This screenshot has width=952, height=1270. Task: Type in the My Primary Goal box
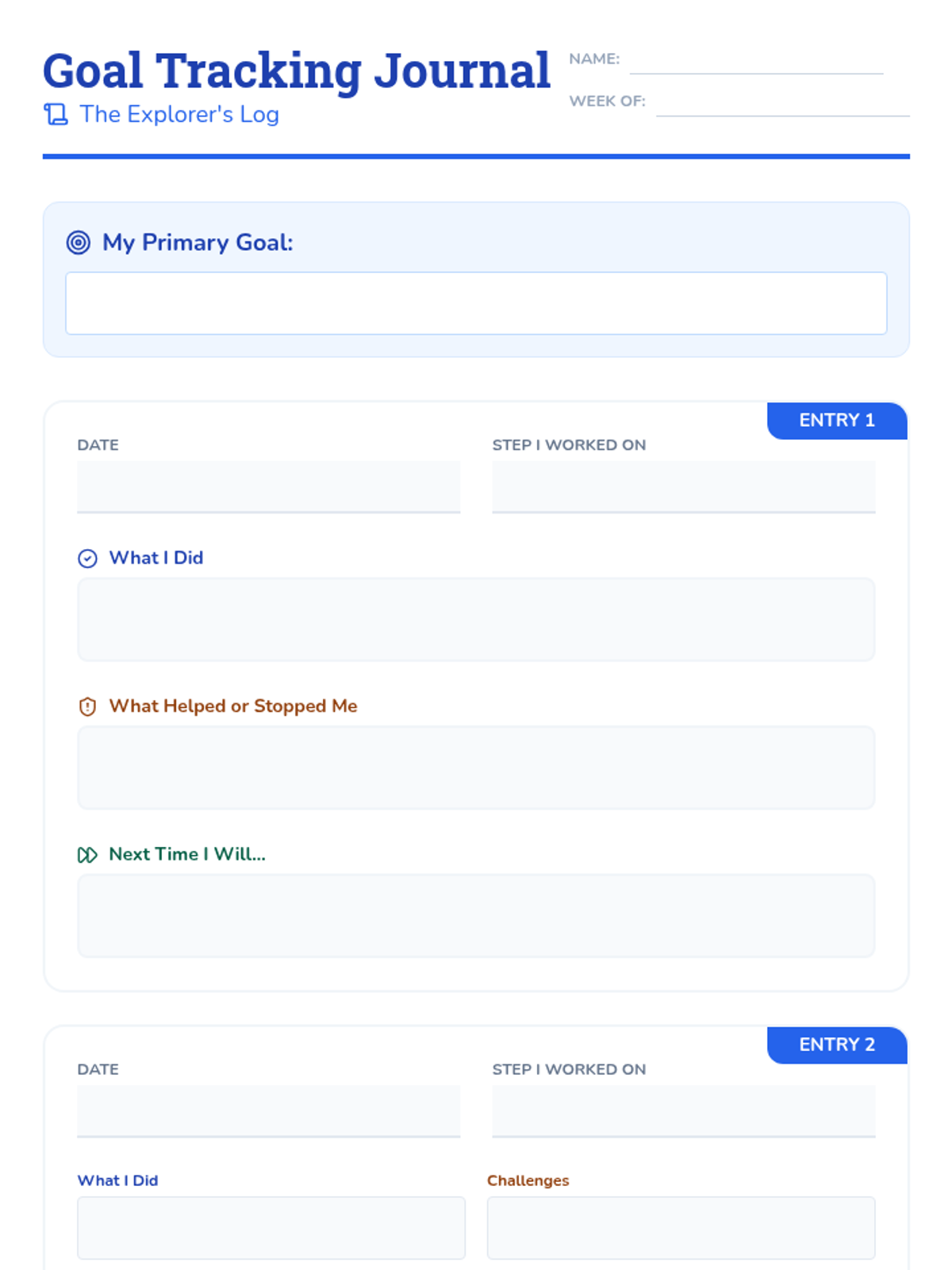tap(476, 303)
